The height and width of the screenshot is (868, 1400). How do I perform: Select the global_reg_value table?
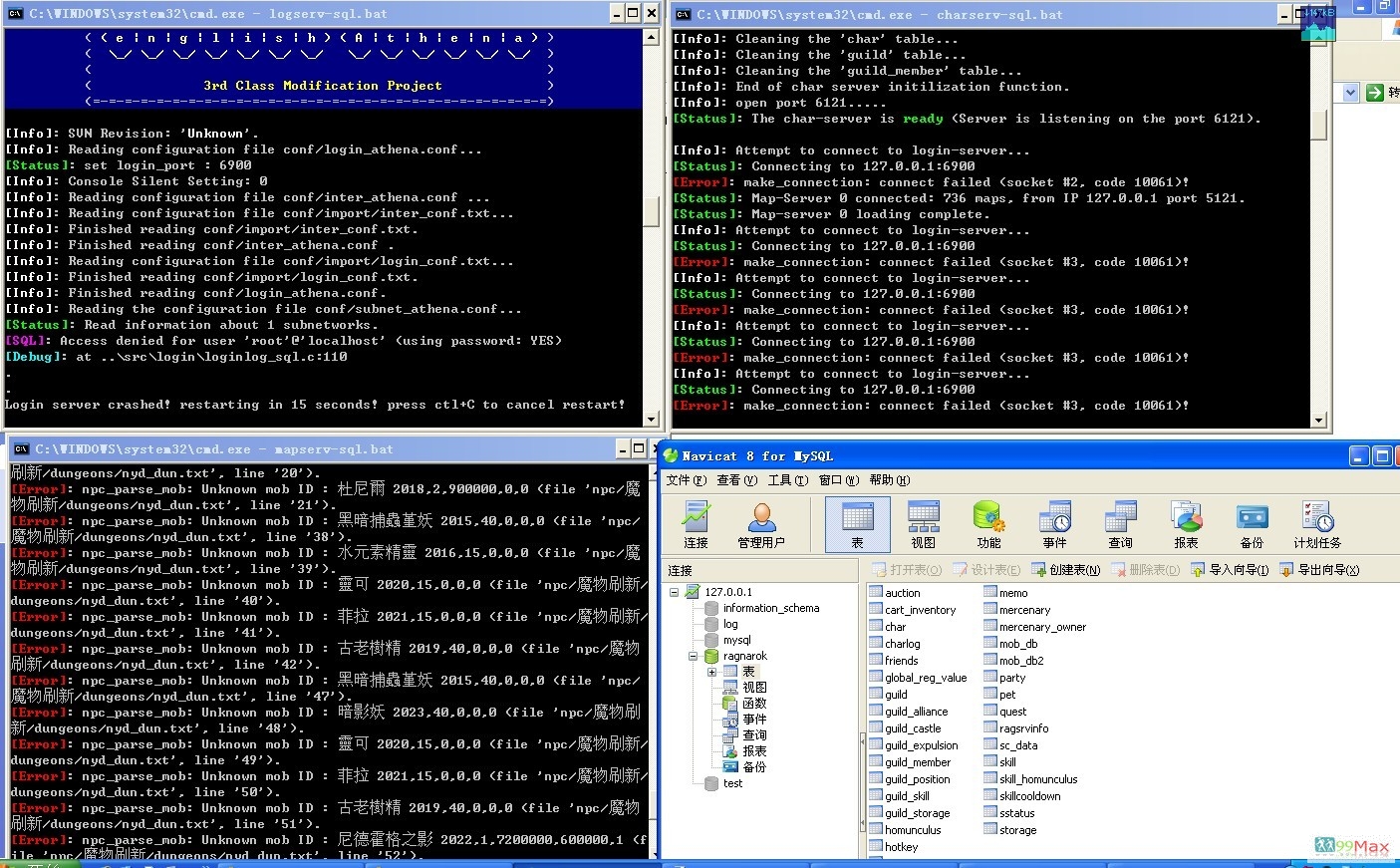(919, 678)
